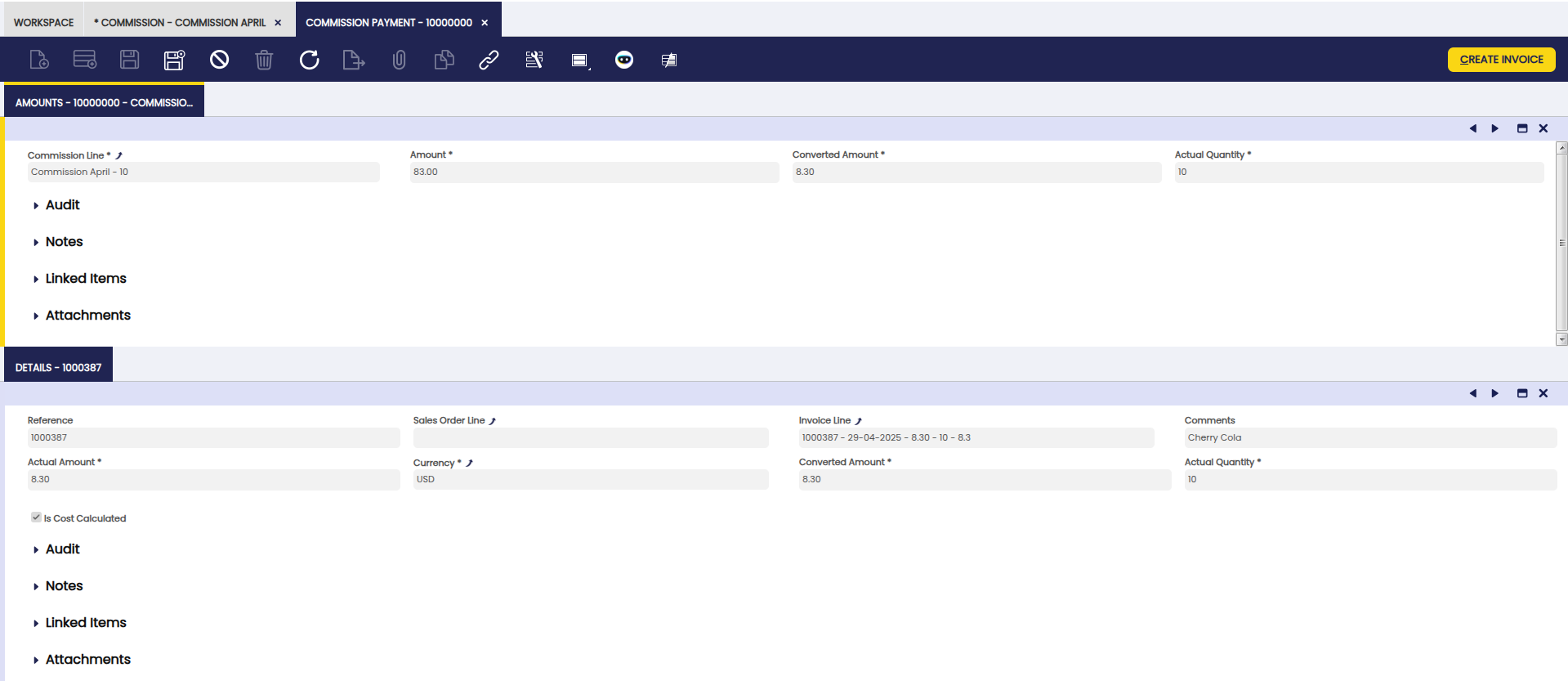Viewport: 1568px width, 681px height.
Task: Expand the Notes section in Details panel
Action: [64, 586]
